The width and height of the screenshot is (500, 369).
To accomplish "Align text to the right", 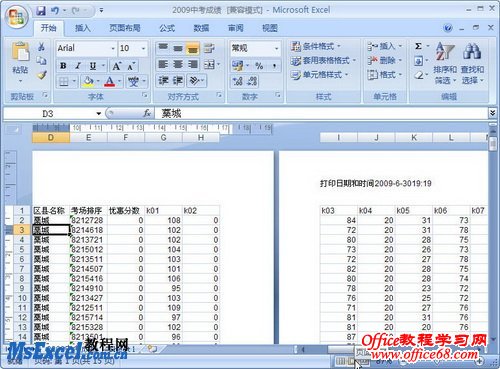I will coord(193,64).
